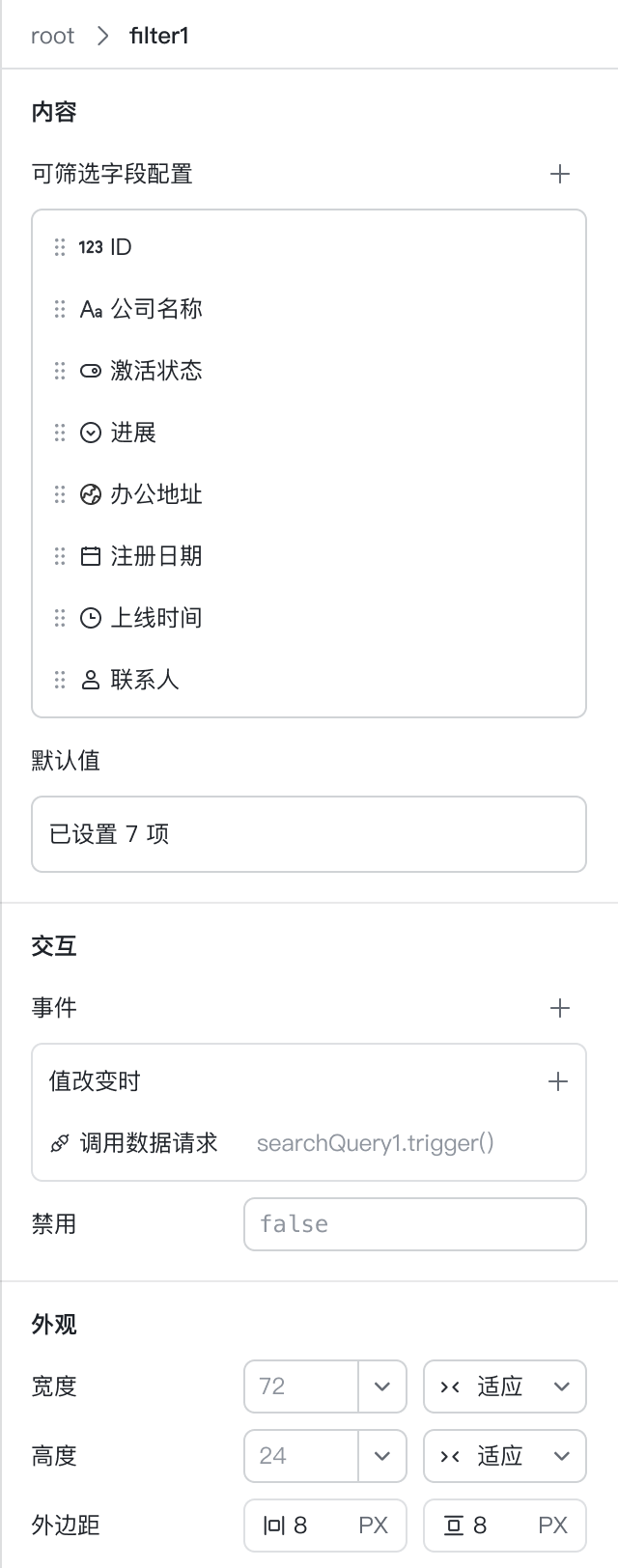Image resolution: width=618 pixels, height=1568 pixels.
Task: Expand the 高度 适应 mode dropdown
Action: point(505,1456)
